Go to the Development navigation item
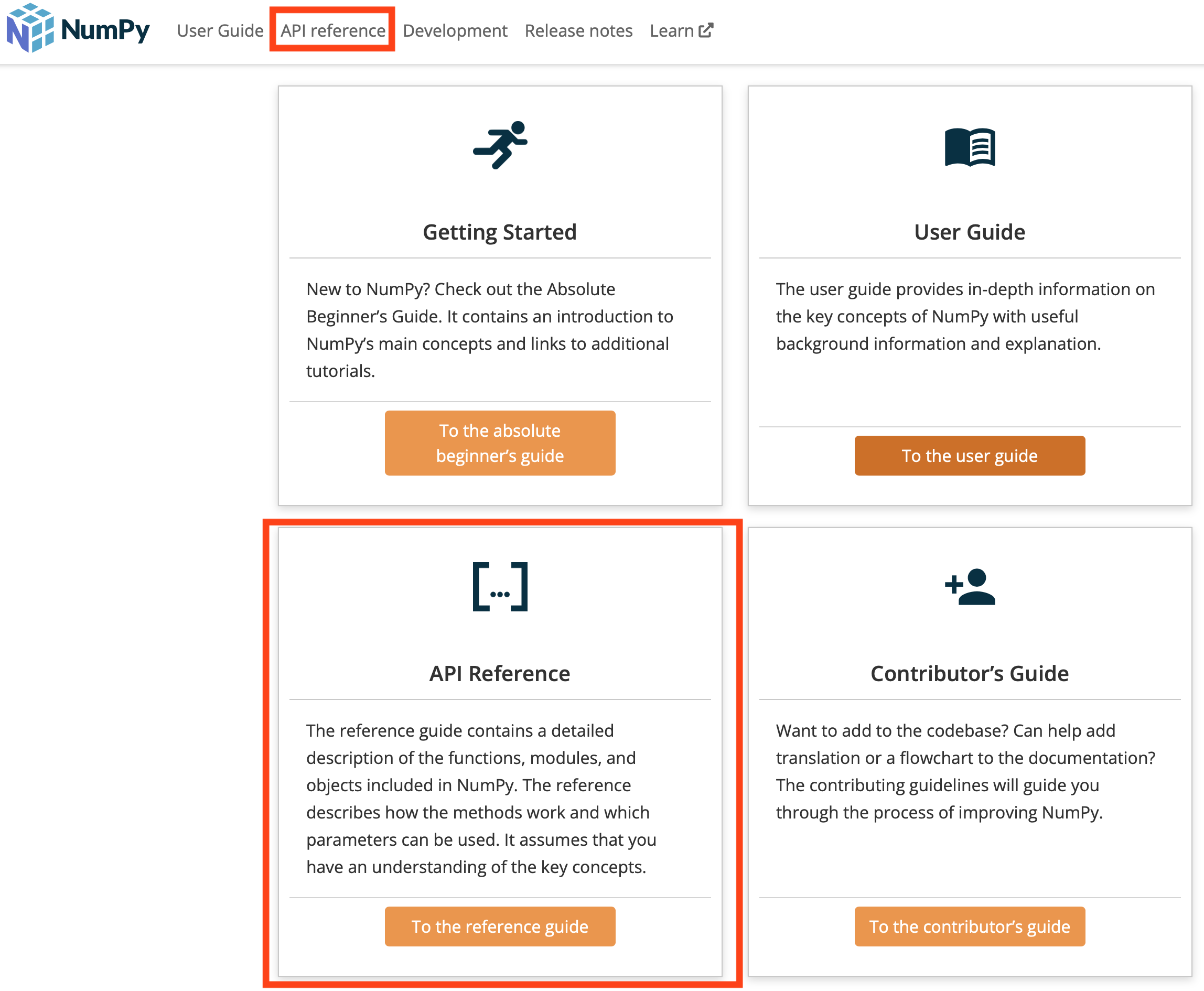 (x=455, y=30)
